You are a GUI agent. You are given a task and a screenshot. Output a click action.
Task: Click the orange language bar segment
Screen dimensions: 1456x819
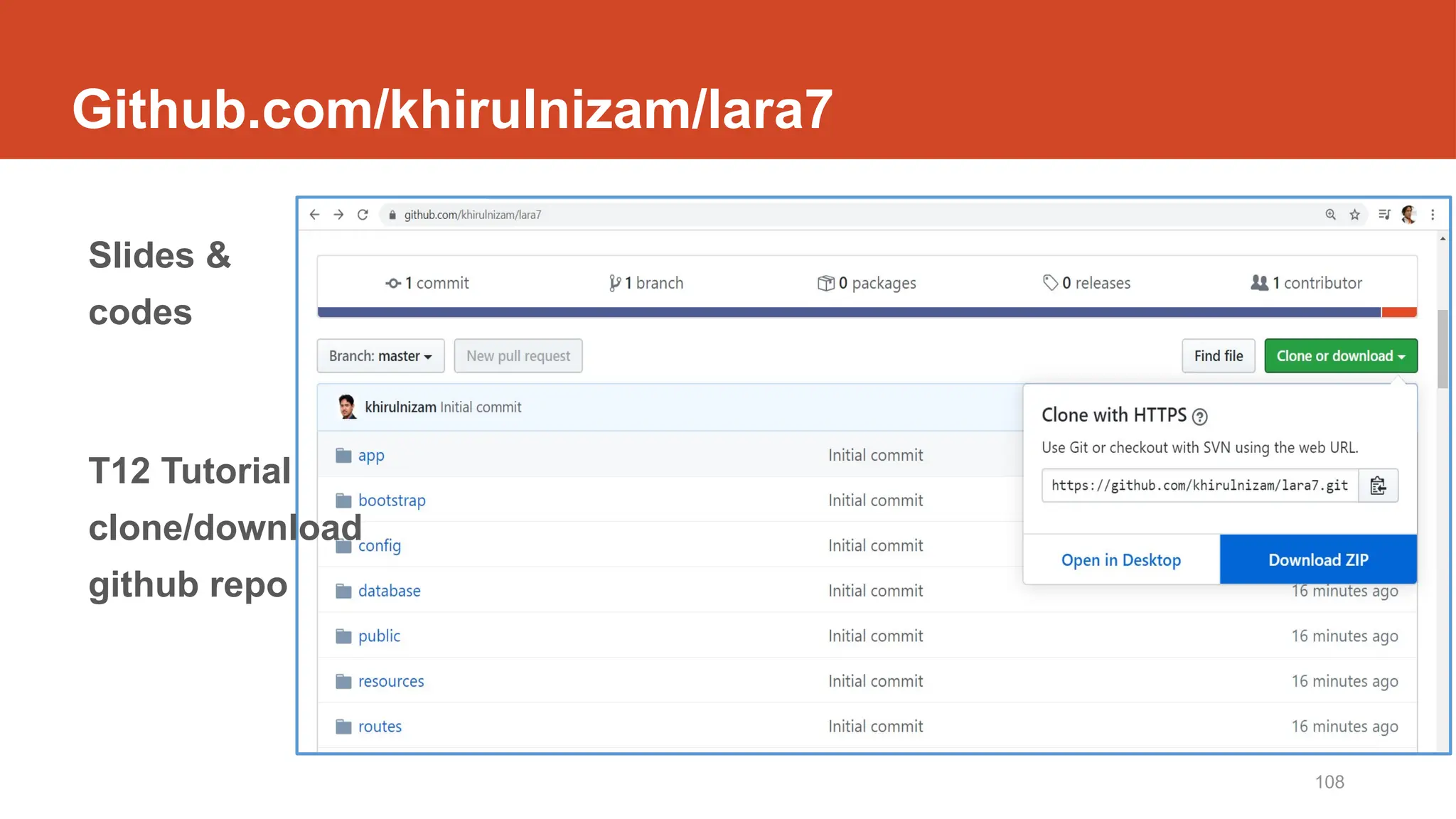coord(1399,312)
